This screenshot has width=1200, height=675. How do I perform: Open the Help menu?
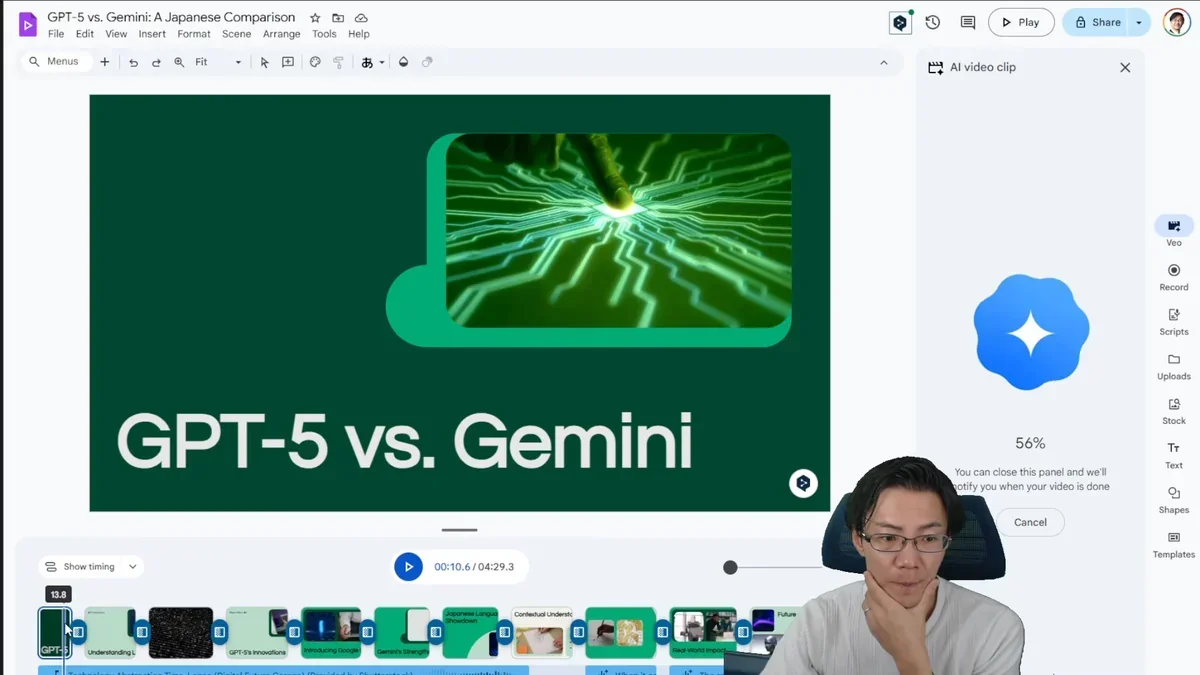tap(359, 34)
